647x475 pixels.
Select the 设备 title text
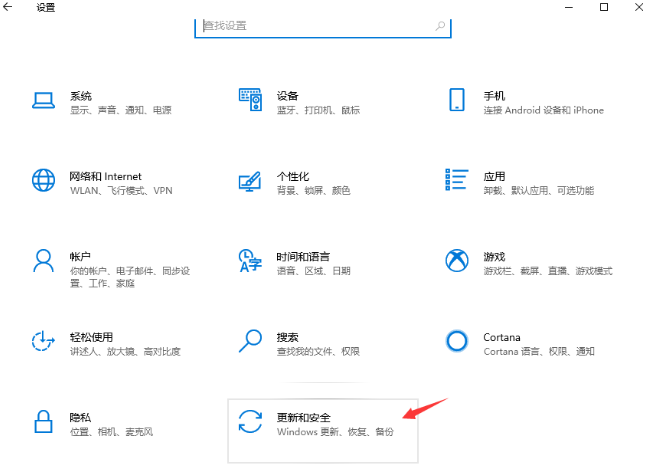click(x=288, y=96)
